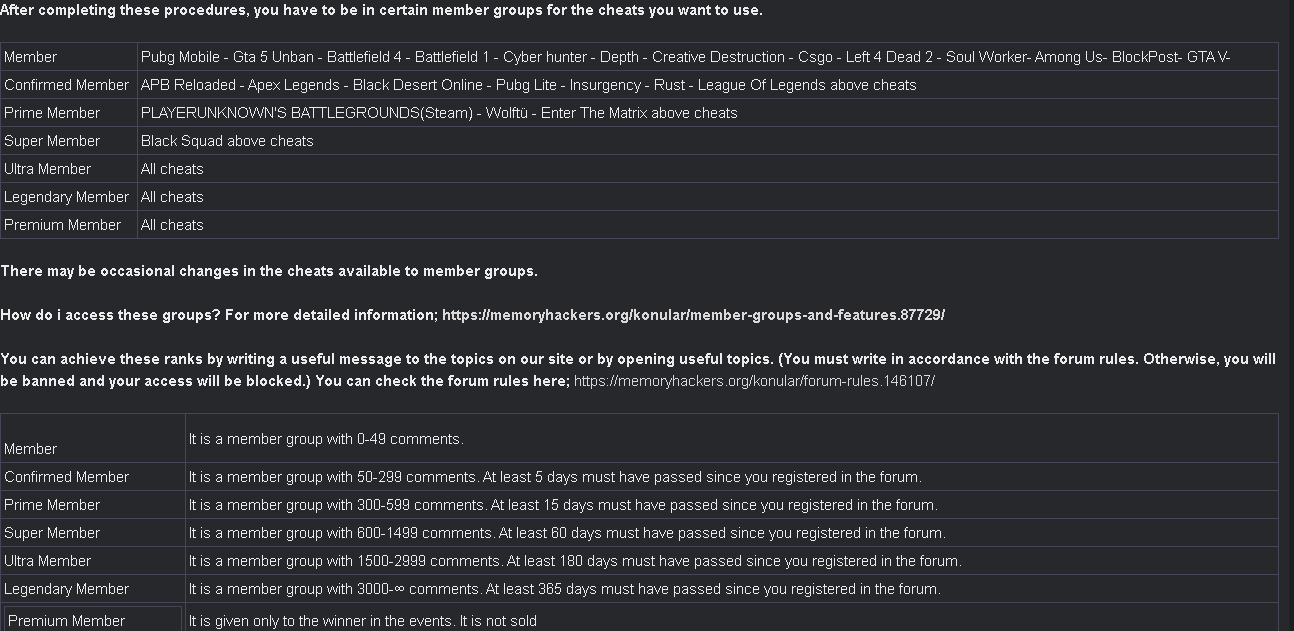Click Ultra Member label in first table

pyautogui.click(x=47, y=169)
